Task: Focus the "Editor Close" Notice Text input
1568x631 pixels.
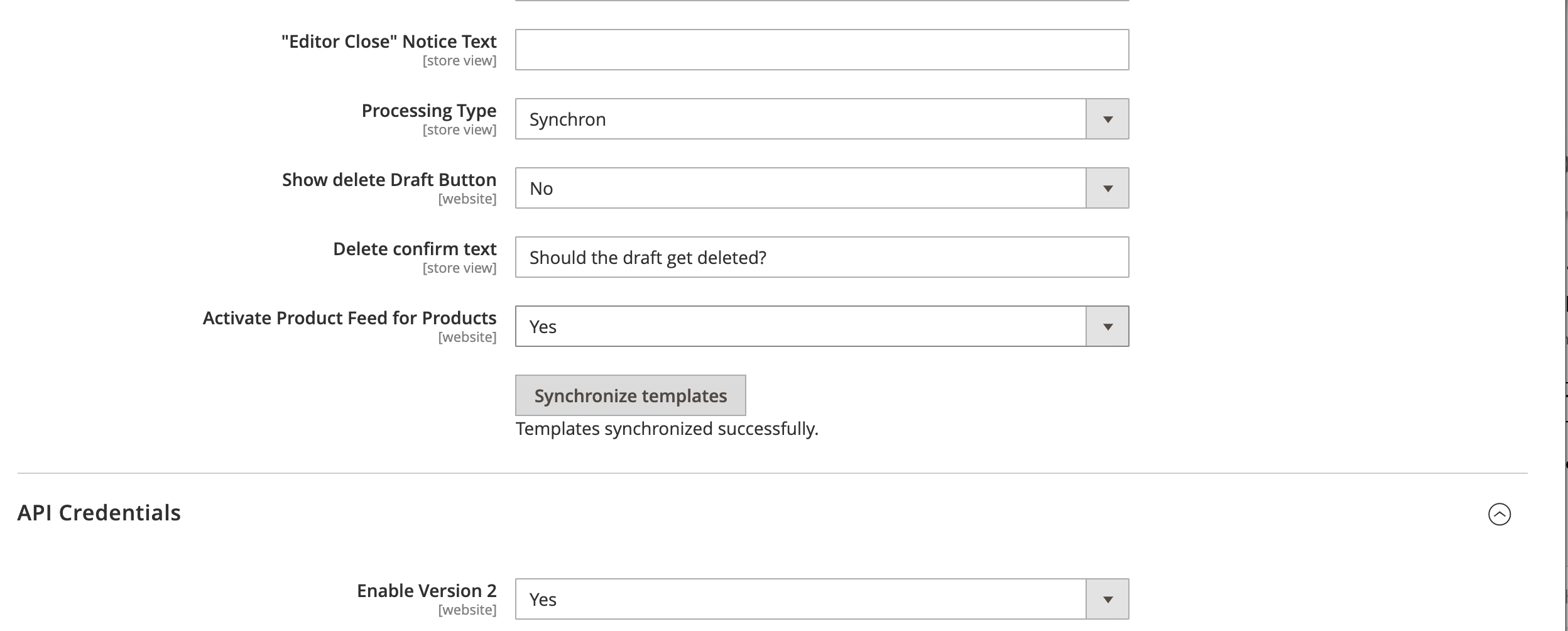Action: pyautogui.click(x=822, y=50)
